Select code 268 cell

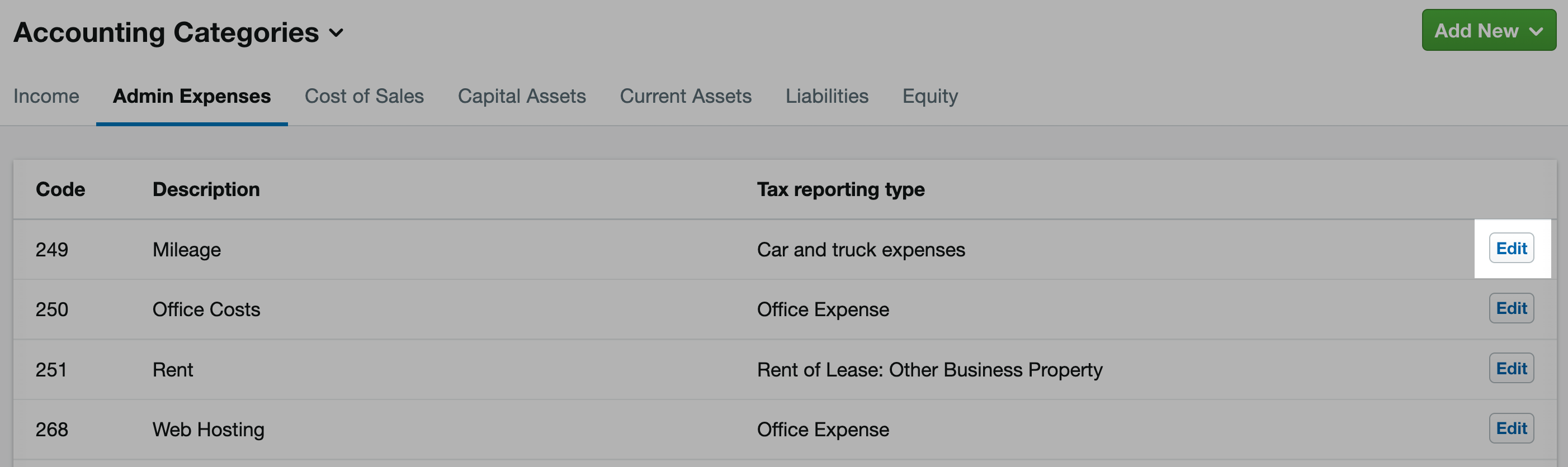coord(52,430)
